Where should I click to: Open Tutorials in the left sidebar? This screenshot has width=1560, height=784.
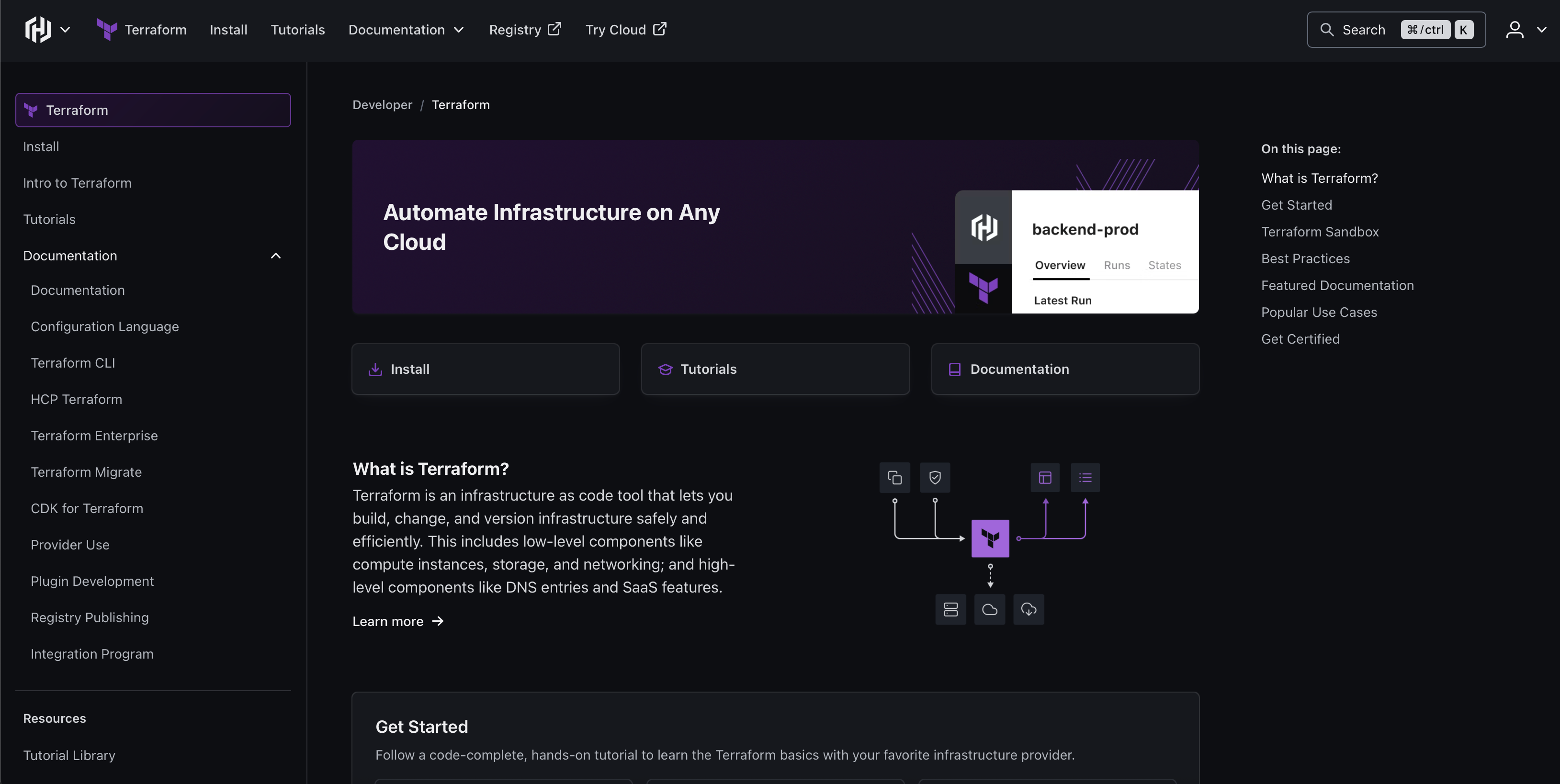point(49,219)
